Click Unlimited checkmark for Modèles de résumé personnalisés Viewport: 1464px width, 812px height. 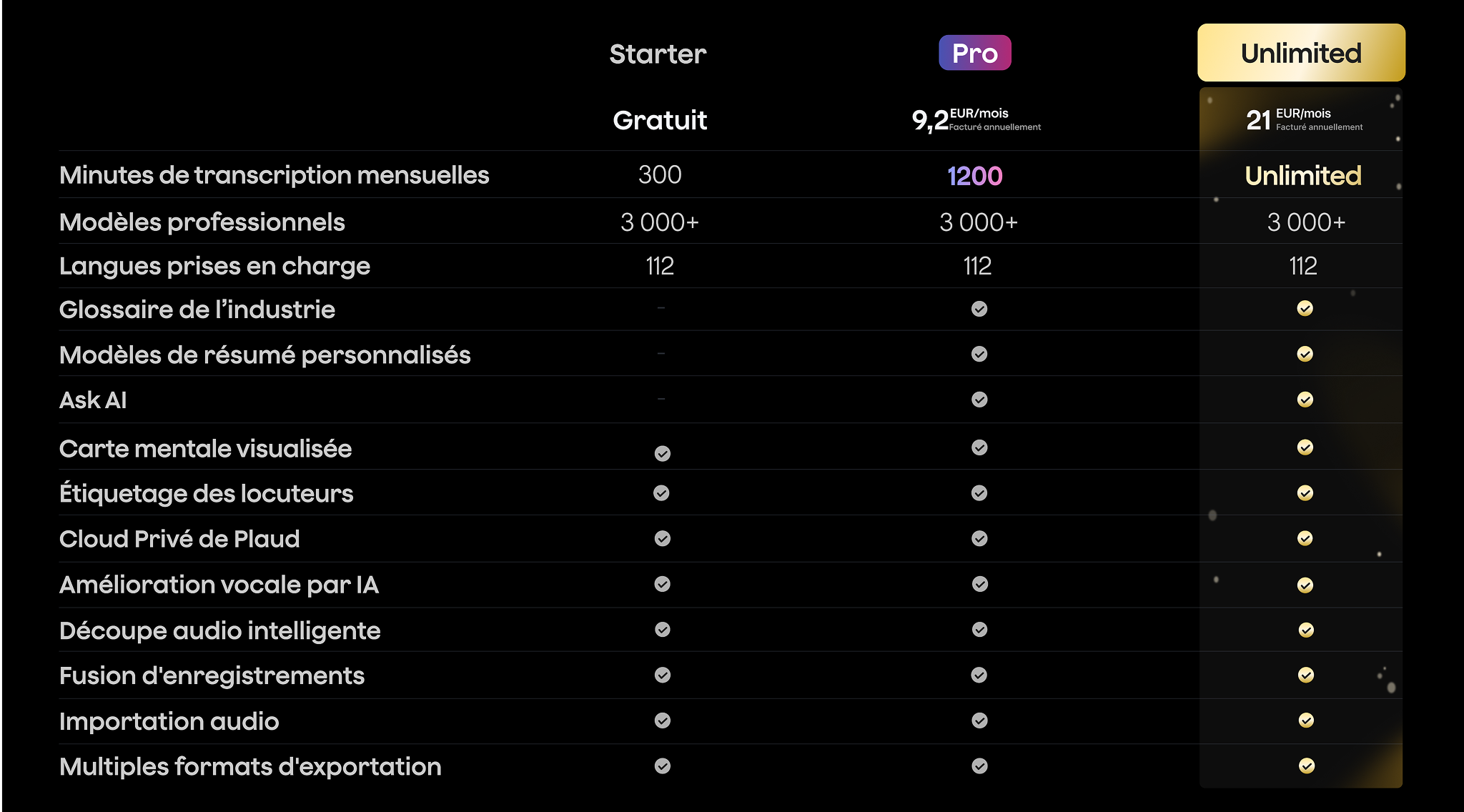click(1305, 354)
